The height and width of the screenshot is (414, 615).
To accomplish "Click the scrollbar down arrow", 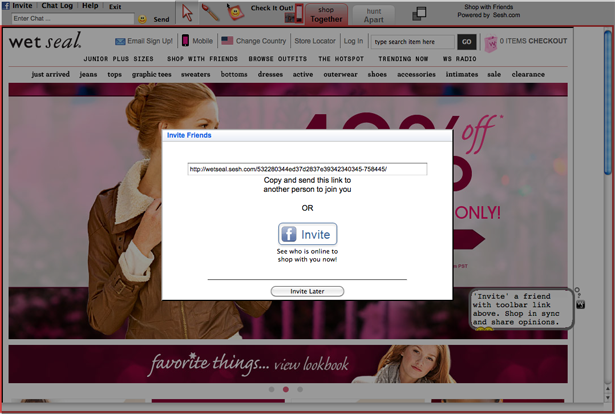I will [608, 397].
